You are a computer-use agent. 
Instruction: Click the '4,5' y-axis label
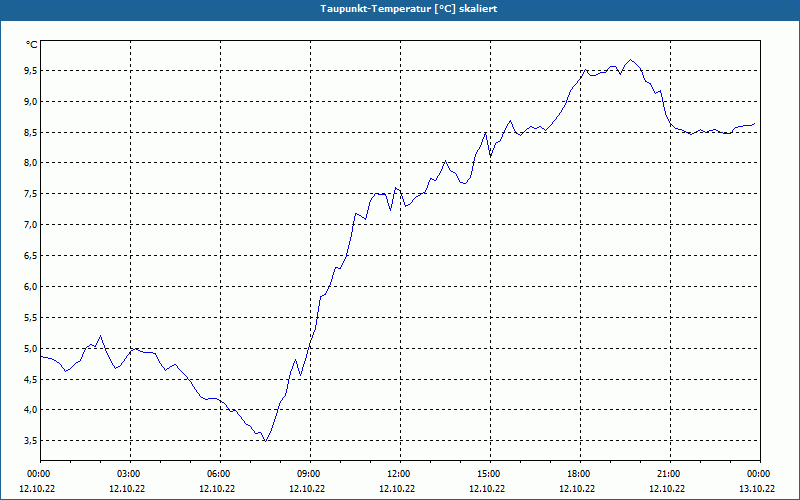31,379
